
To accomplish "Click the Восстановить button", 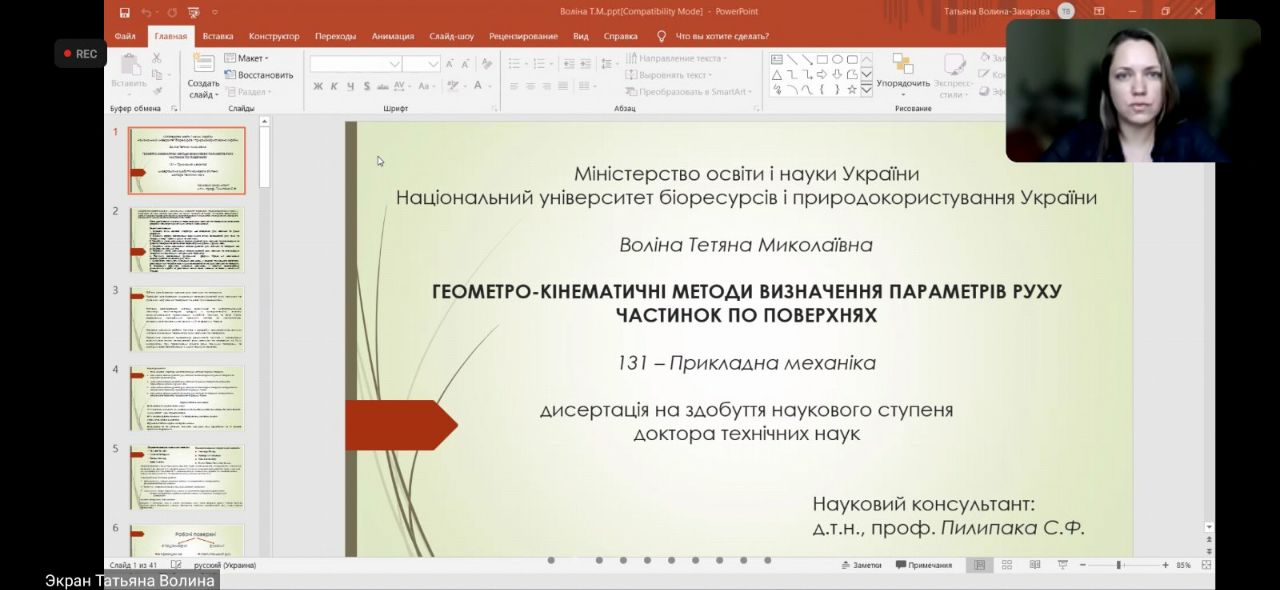I will click(x=259, y=75).
